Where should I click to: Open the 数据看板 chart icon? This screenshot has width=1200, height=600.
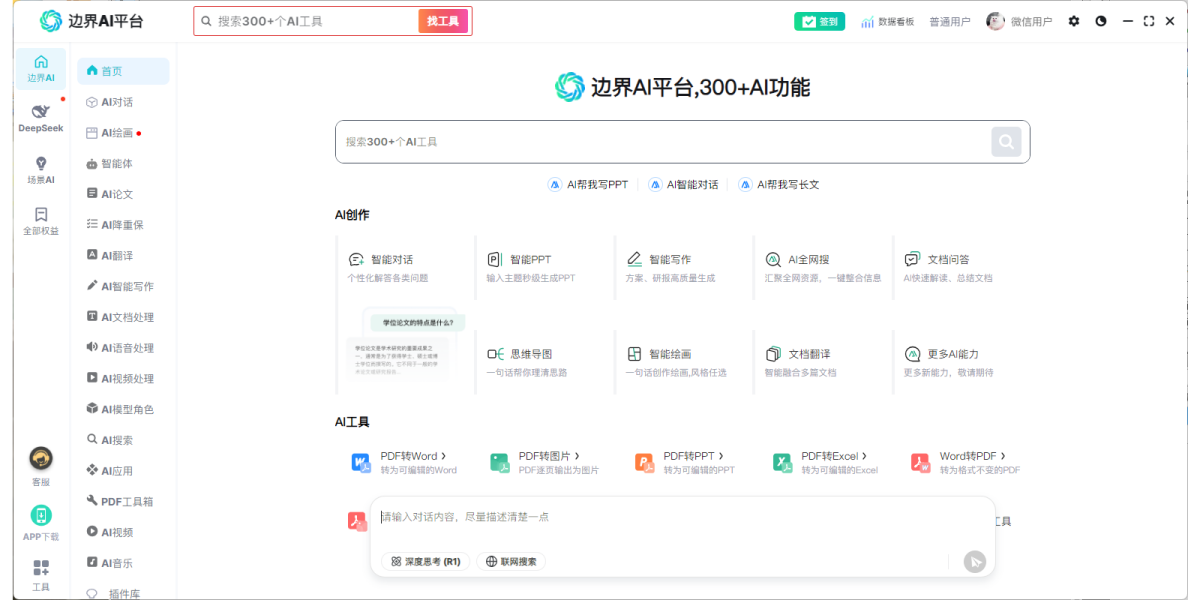pyautogui.click(x=867, y=21)
